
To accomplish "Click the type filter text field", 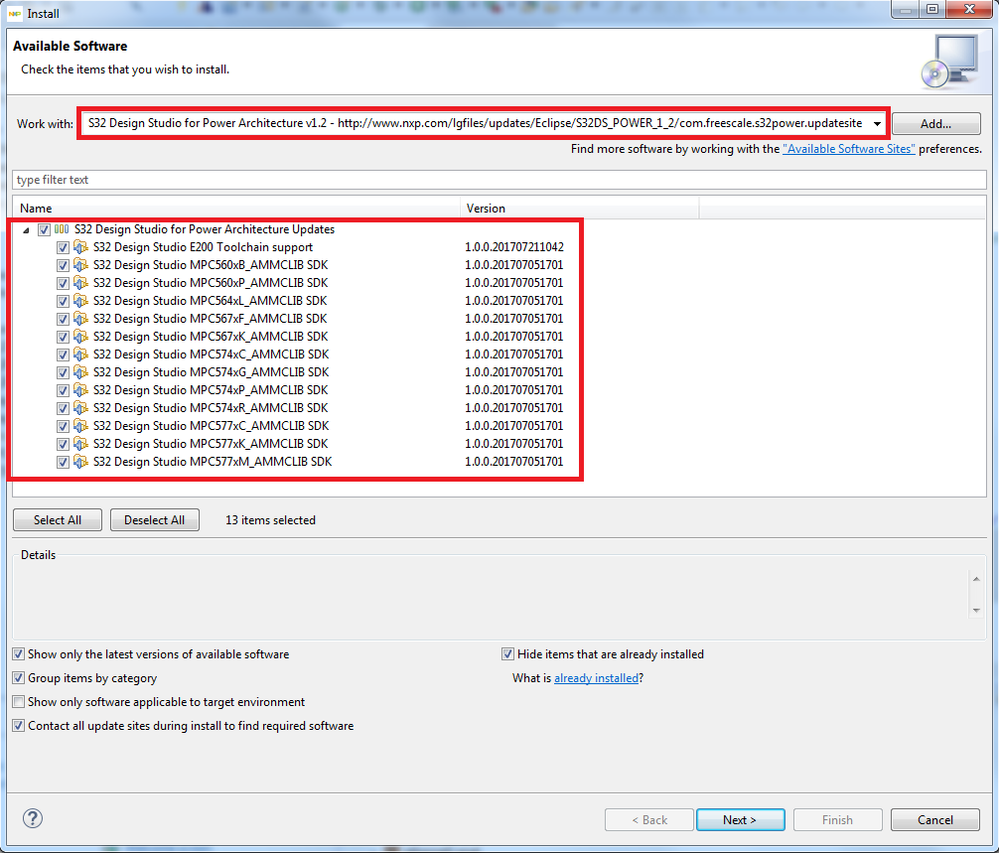I will click(499, 180).
